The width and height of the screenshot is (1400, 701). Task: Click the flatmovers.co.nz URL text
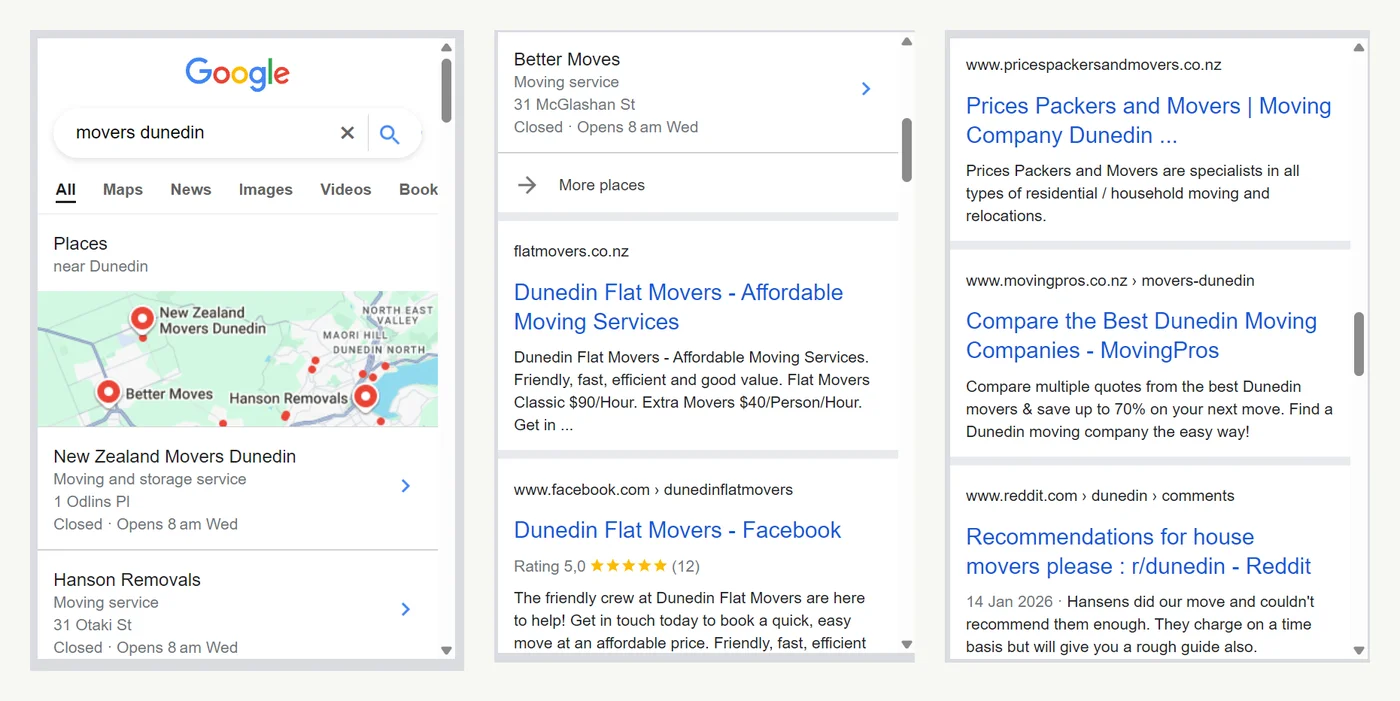click(x=571, y=251)
